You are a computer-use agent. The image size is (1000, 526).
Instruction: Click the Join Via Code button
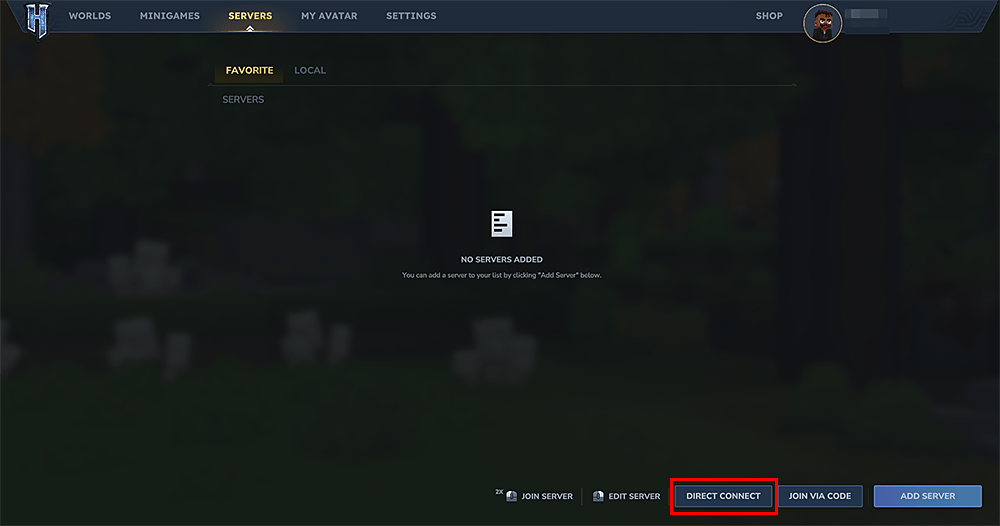(820, 496)
